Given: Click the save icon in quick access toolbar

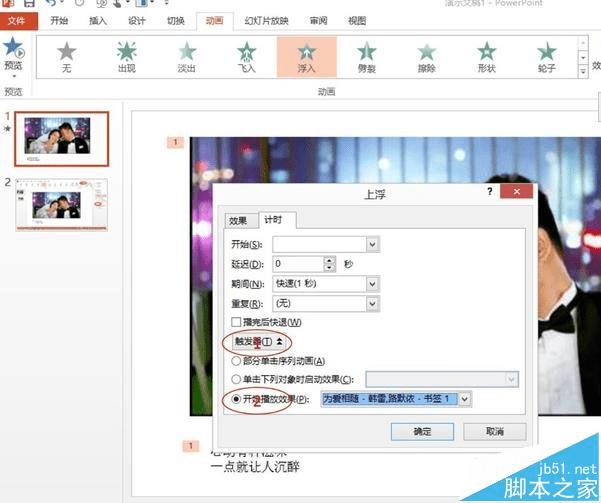Looking at the screenshot, I should coord(29,3).
